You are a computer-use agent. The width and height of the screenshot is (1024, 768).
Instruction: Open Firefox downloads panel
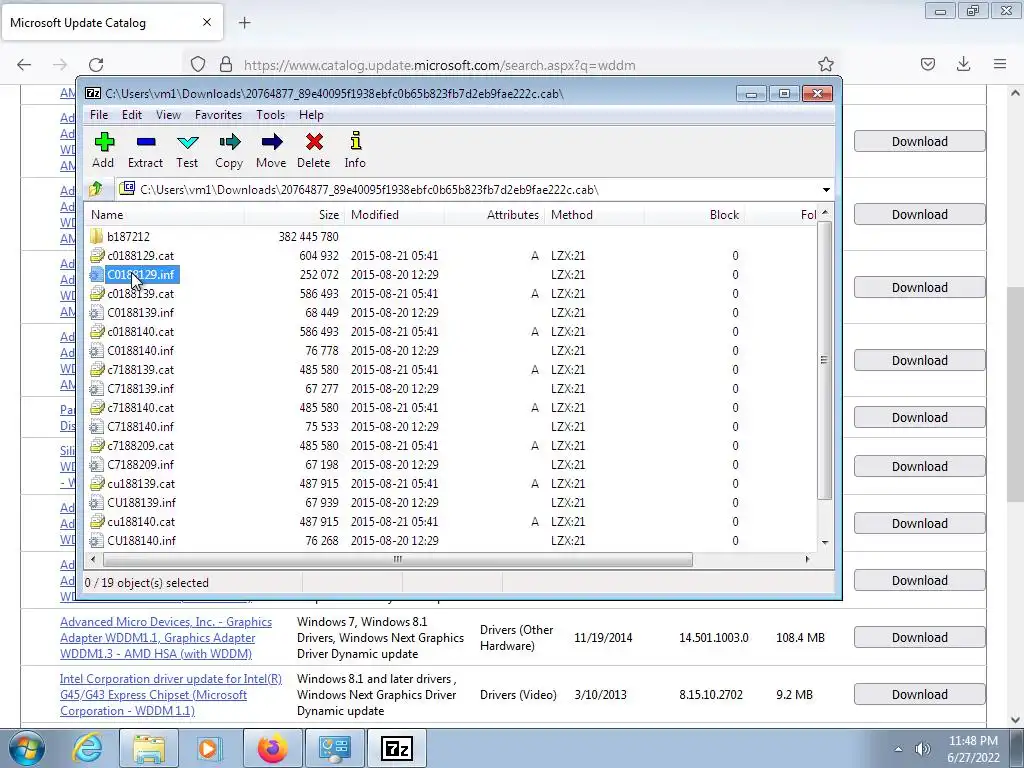point(963,64)
